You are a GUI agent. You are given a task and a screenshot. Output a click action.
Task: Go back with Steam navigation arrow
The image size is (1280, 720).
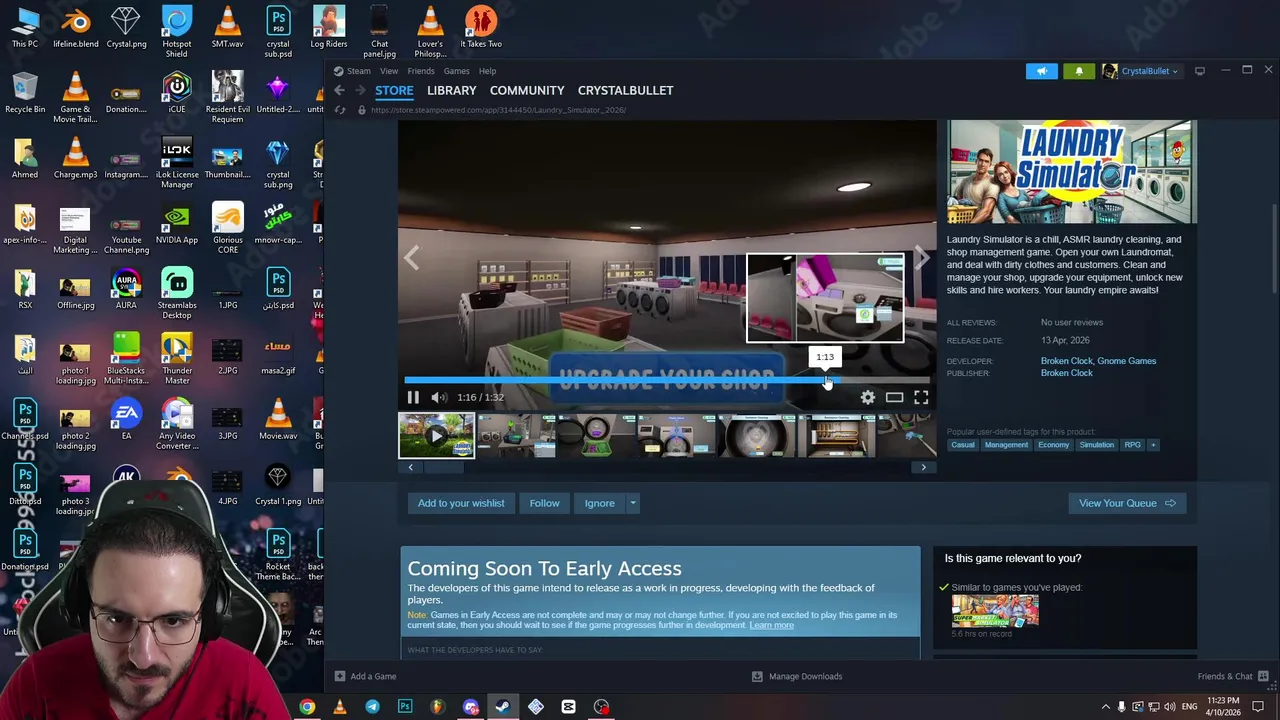tap(339, 90)
